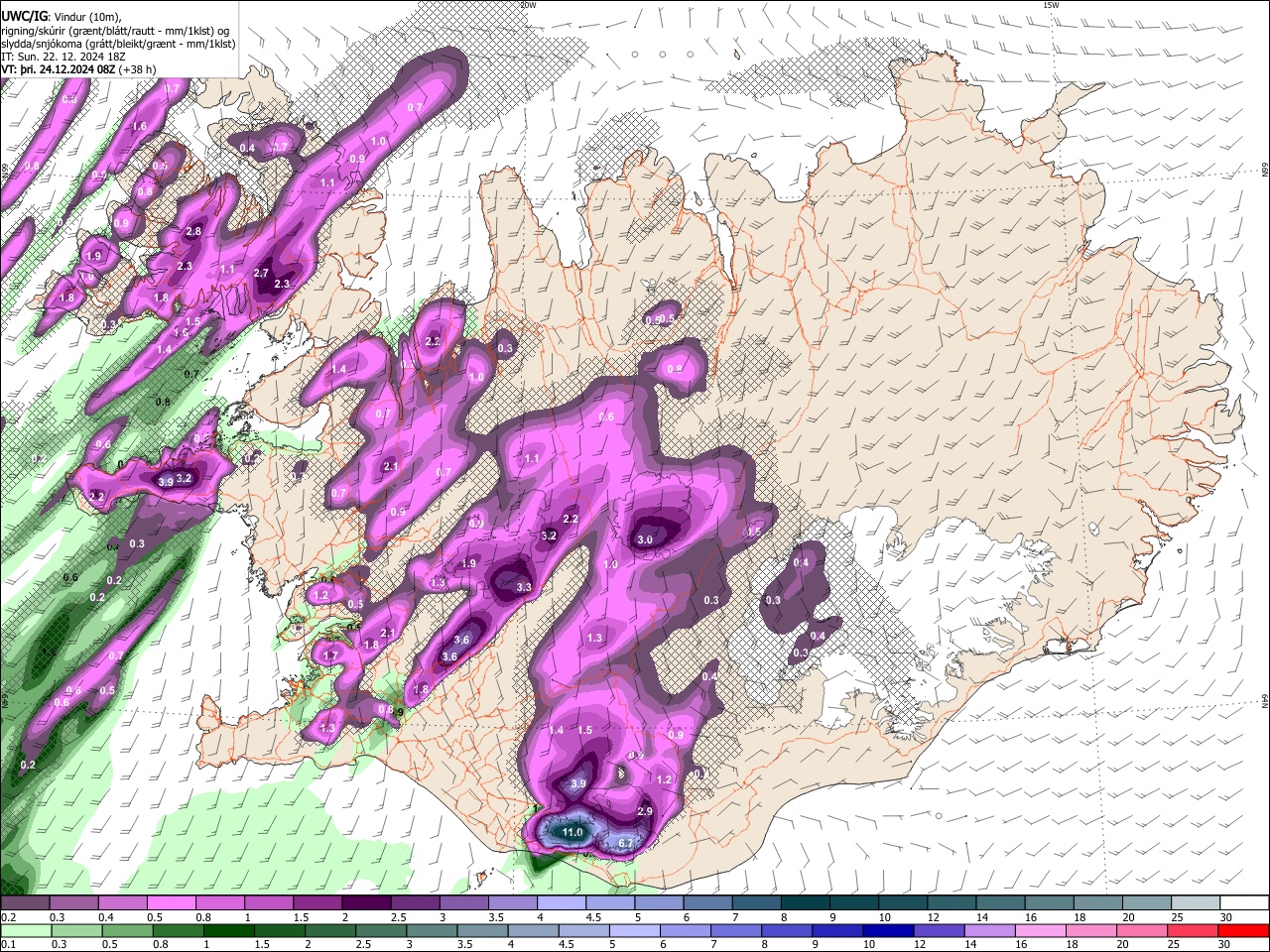Screen dimensions: 1270x952
Task: Select the lavender 14–16 lower legend swatch
Action: [x=989, y=930]
